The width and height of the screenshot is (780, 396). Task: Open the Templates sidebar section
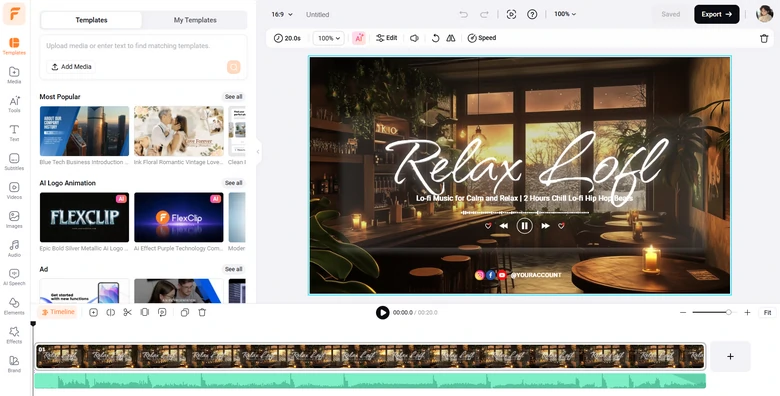pyautogui.click(x=14, y=46)
